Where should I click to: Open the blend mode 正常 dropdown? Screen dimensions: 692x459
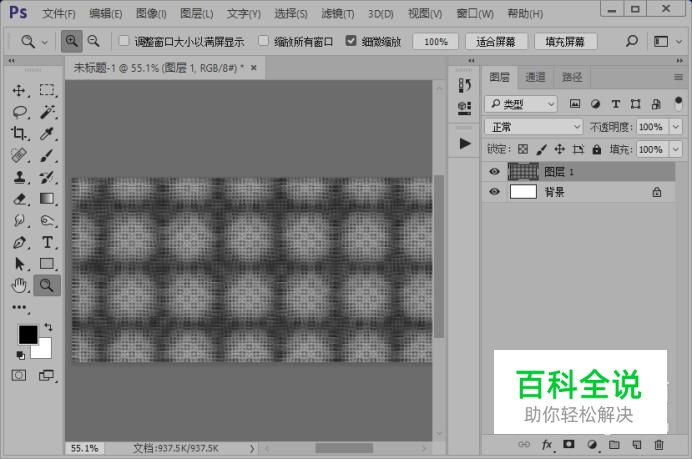pos(534,127)
